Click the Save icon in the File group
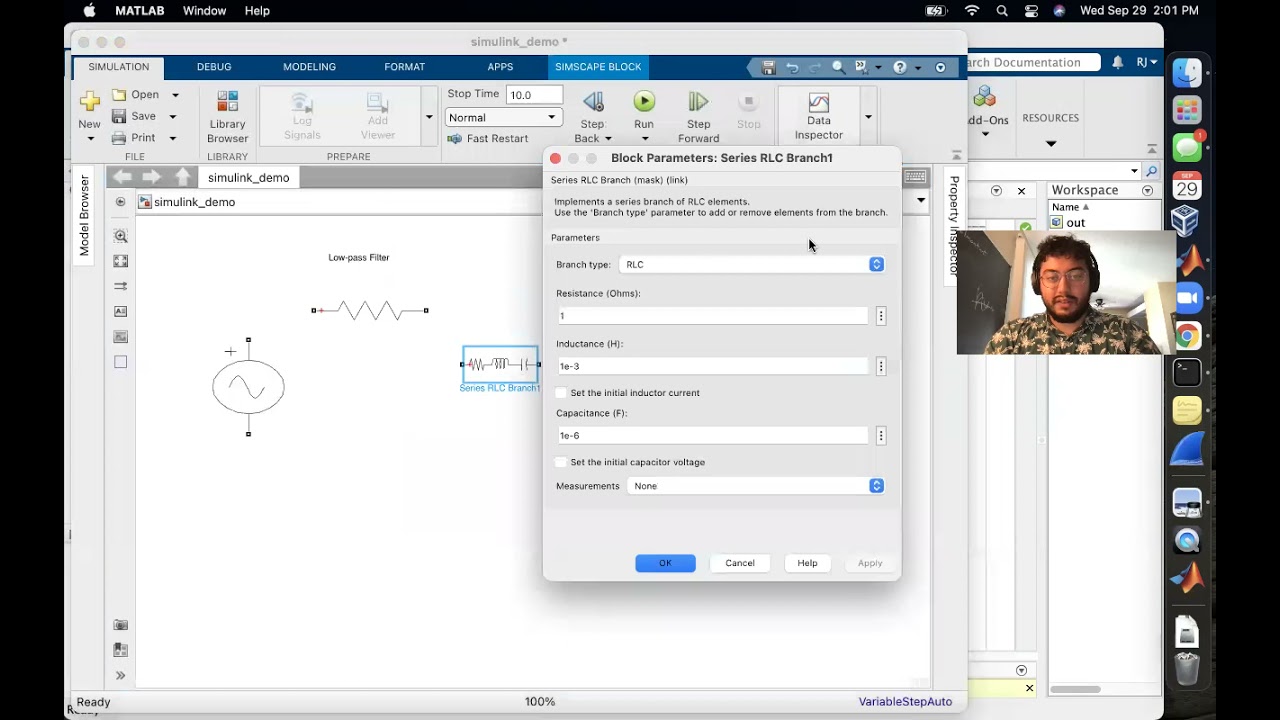Image resolution: width=1280 pixels, height=720 pixels. (x=119, y=116)
